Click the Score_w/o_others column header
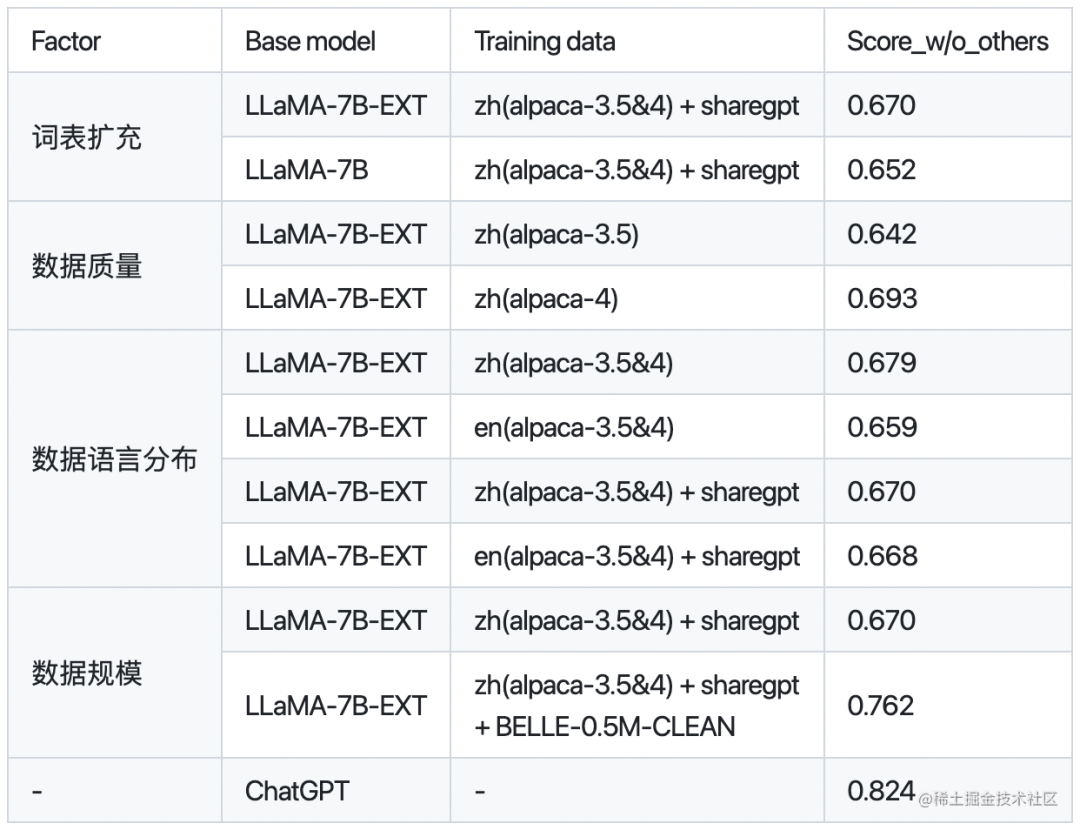 pyautogui.click(x=947, y=42)
